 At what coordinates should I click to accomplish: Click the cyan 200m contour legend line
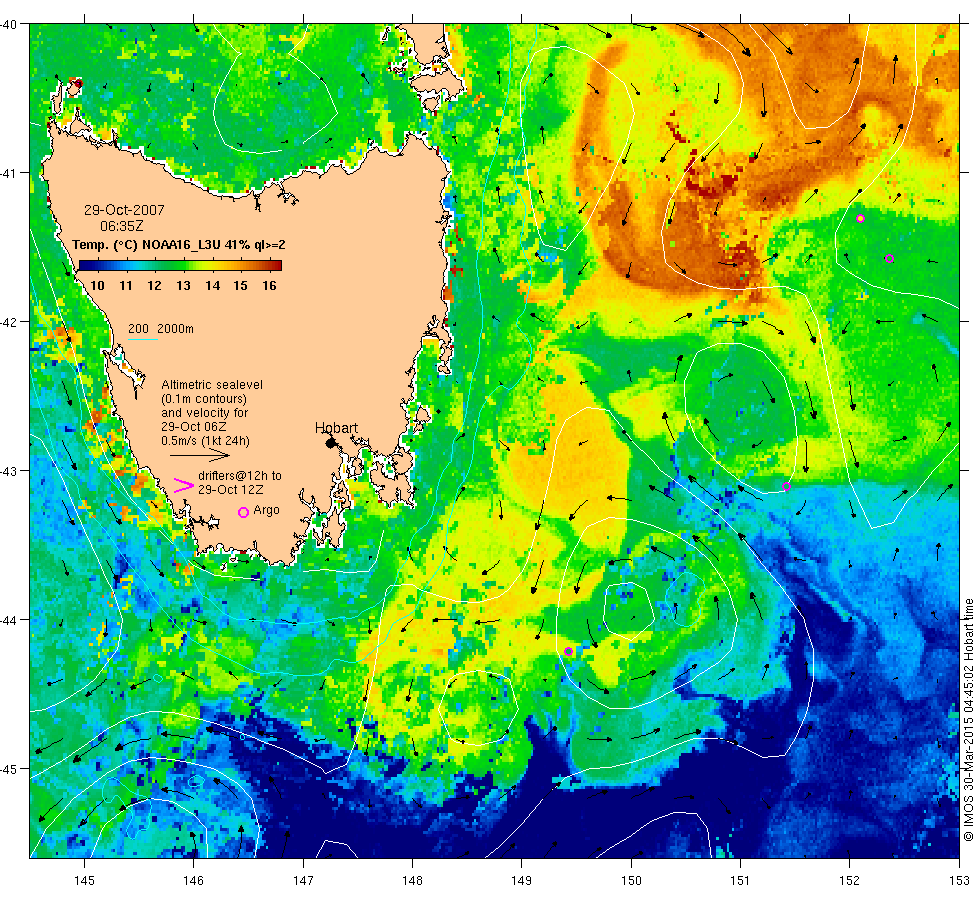(x=142, y=339)
